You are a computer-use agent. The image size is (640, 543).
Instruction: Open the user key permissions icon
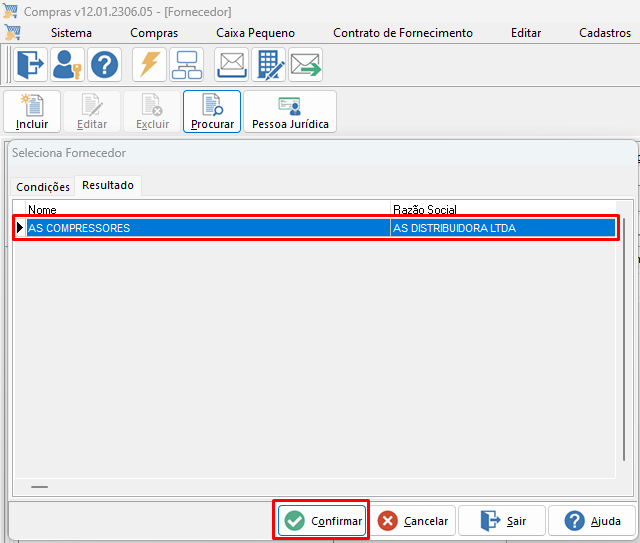pos(67,65)
